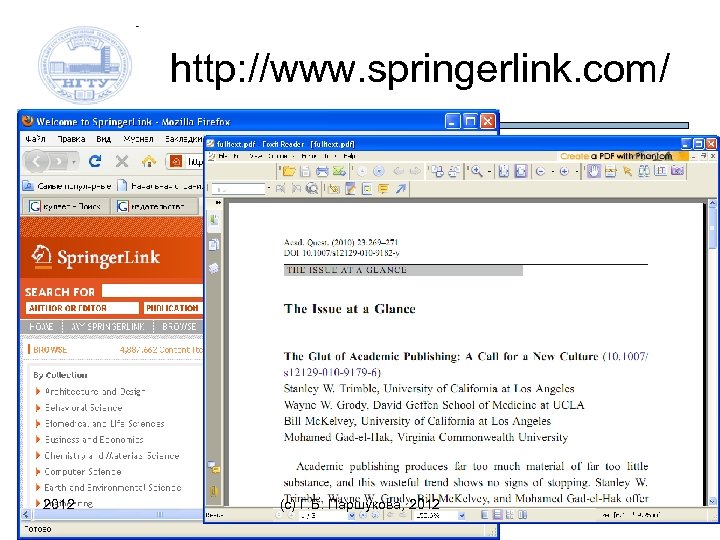Click DOI link 10.1007/s12129-010-9179-6
The width and height of the screenshot is (720, 540).
point(465,364)
